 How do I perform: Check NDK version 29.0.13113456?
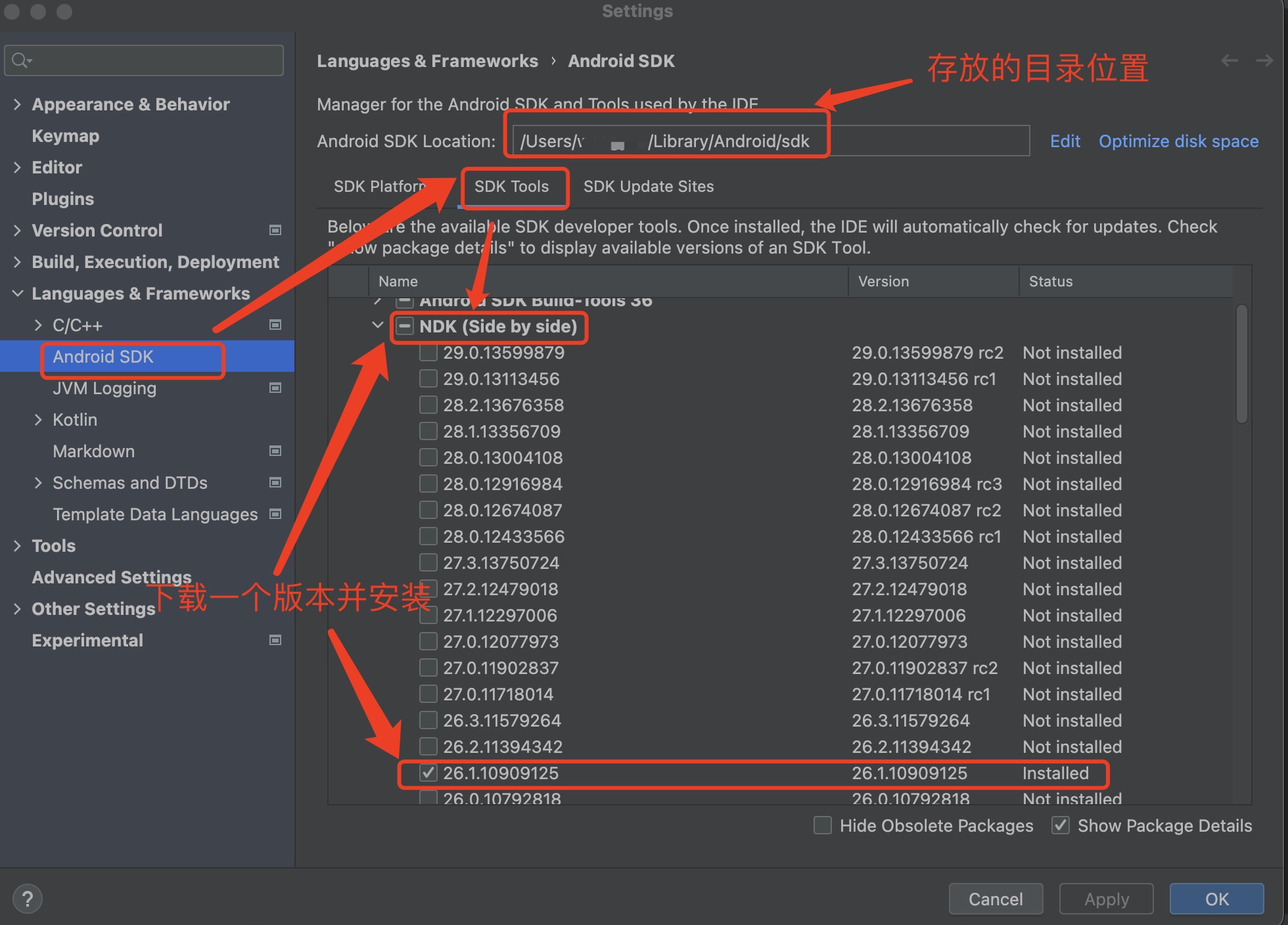click(428, 379)
